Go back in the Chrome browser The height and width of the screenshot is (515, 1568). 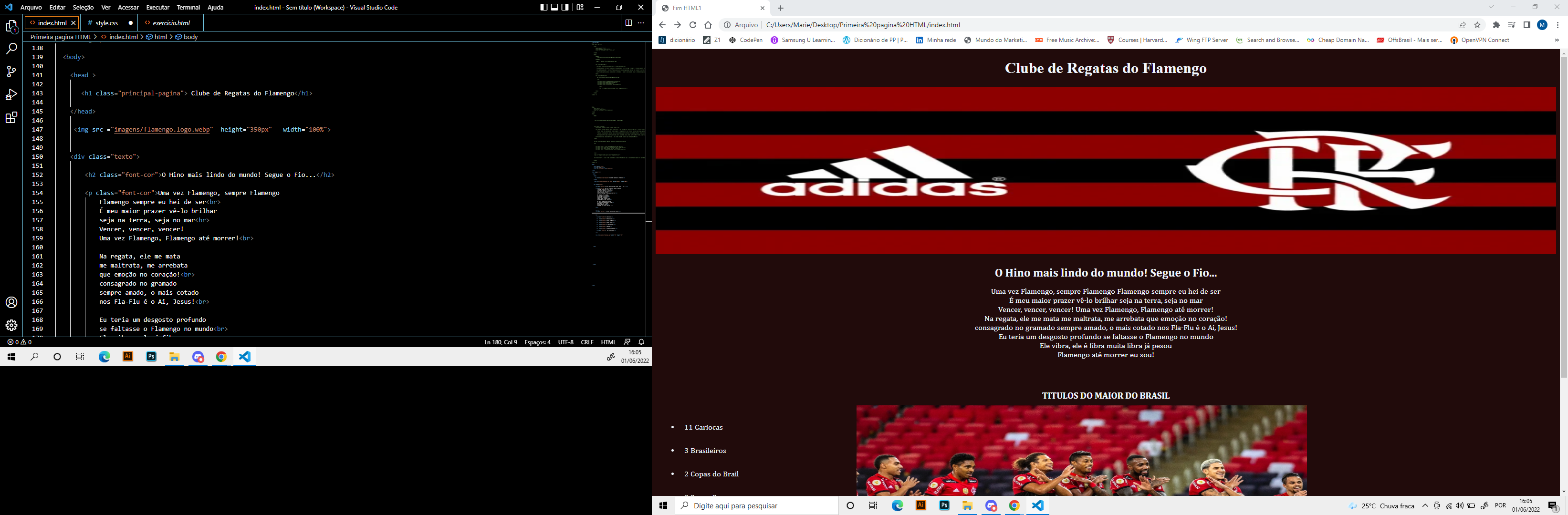(x=662, y=25)
